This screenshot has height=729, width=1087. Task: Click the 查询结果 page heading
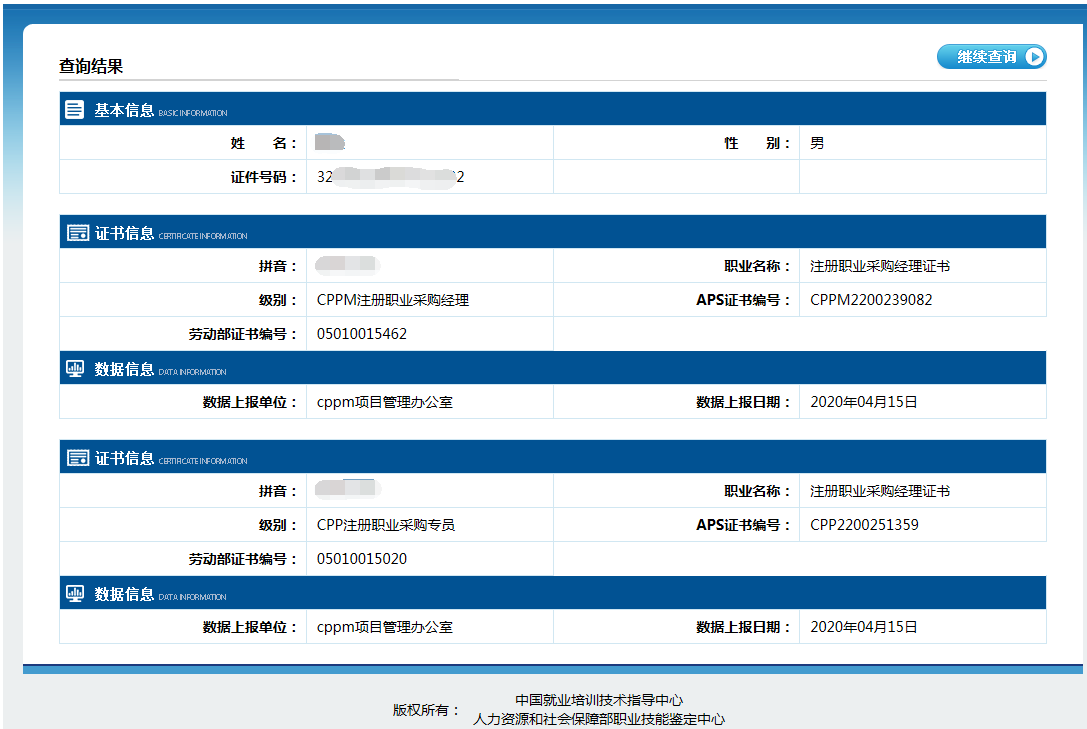91,67
